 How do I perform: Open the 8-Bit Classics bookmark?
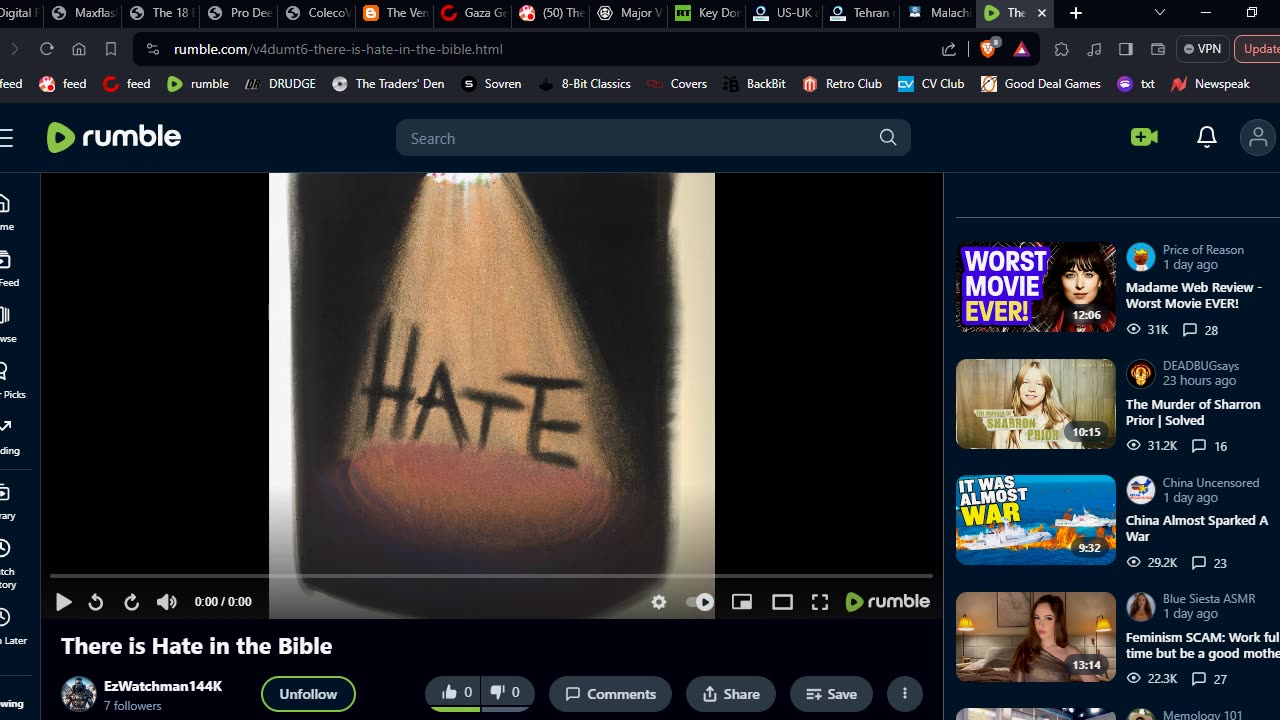coord(584,84)
